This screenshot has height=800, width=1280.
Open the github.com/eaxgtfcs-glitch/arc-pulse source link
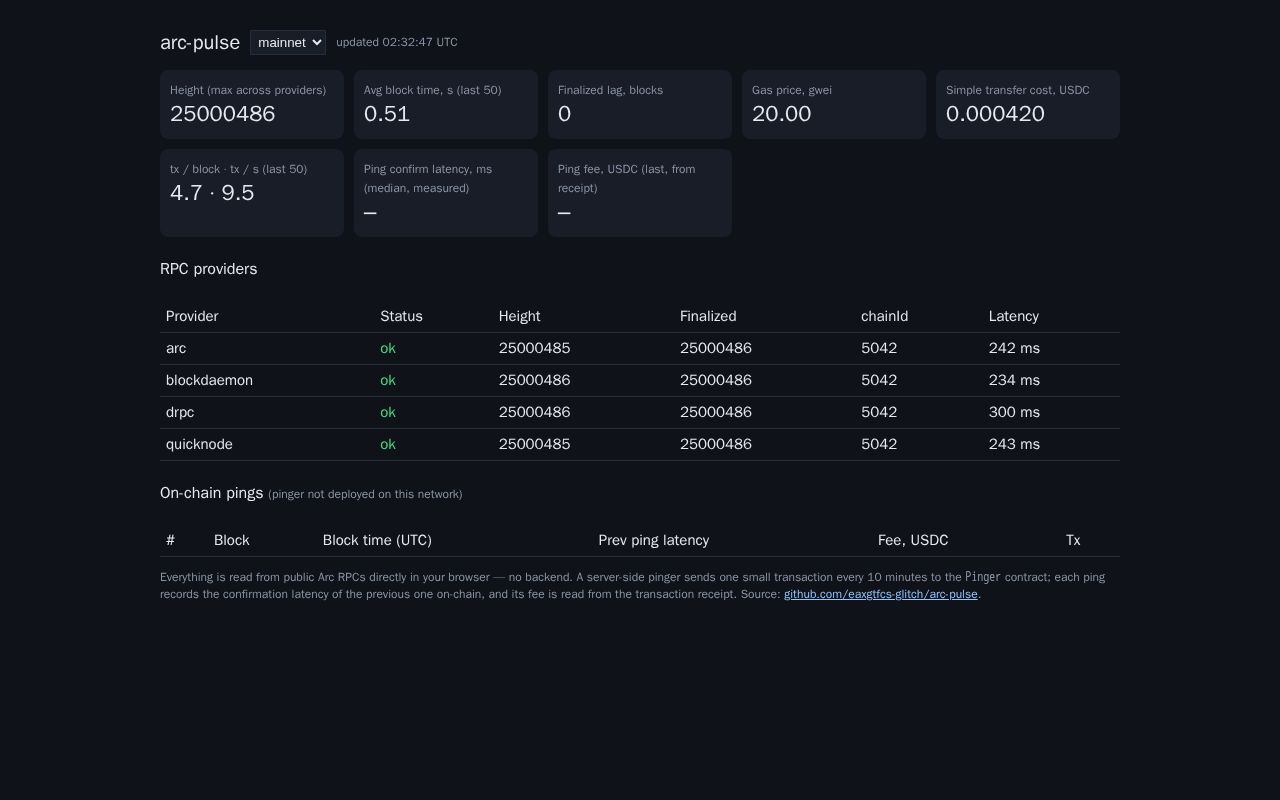tap(880, 594)
